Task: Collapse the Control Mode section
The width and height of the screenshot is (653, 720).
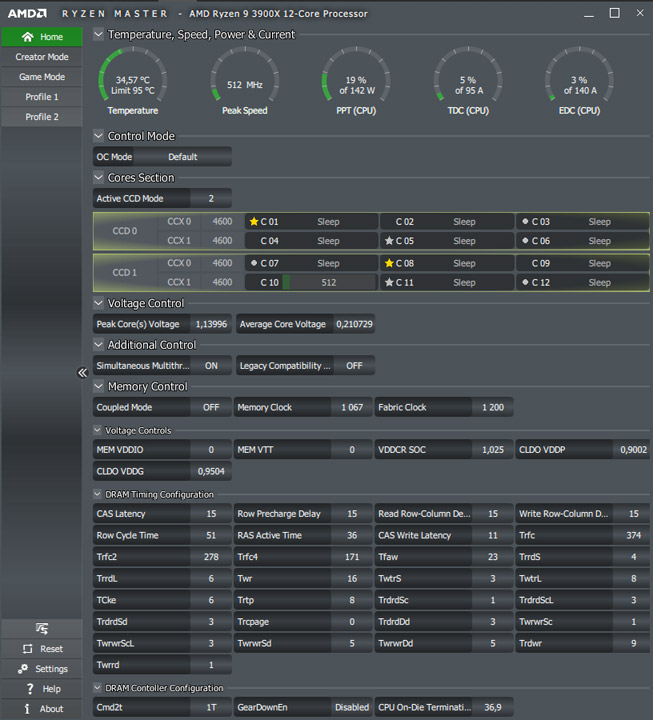Action: tap(98, 136)
